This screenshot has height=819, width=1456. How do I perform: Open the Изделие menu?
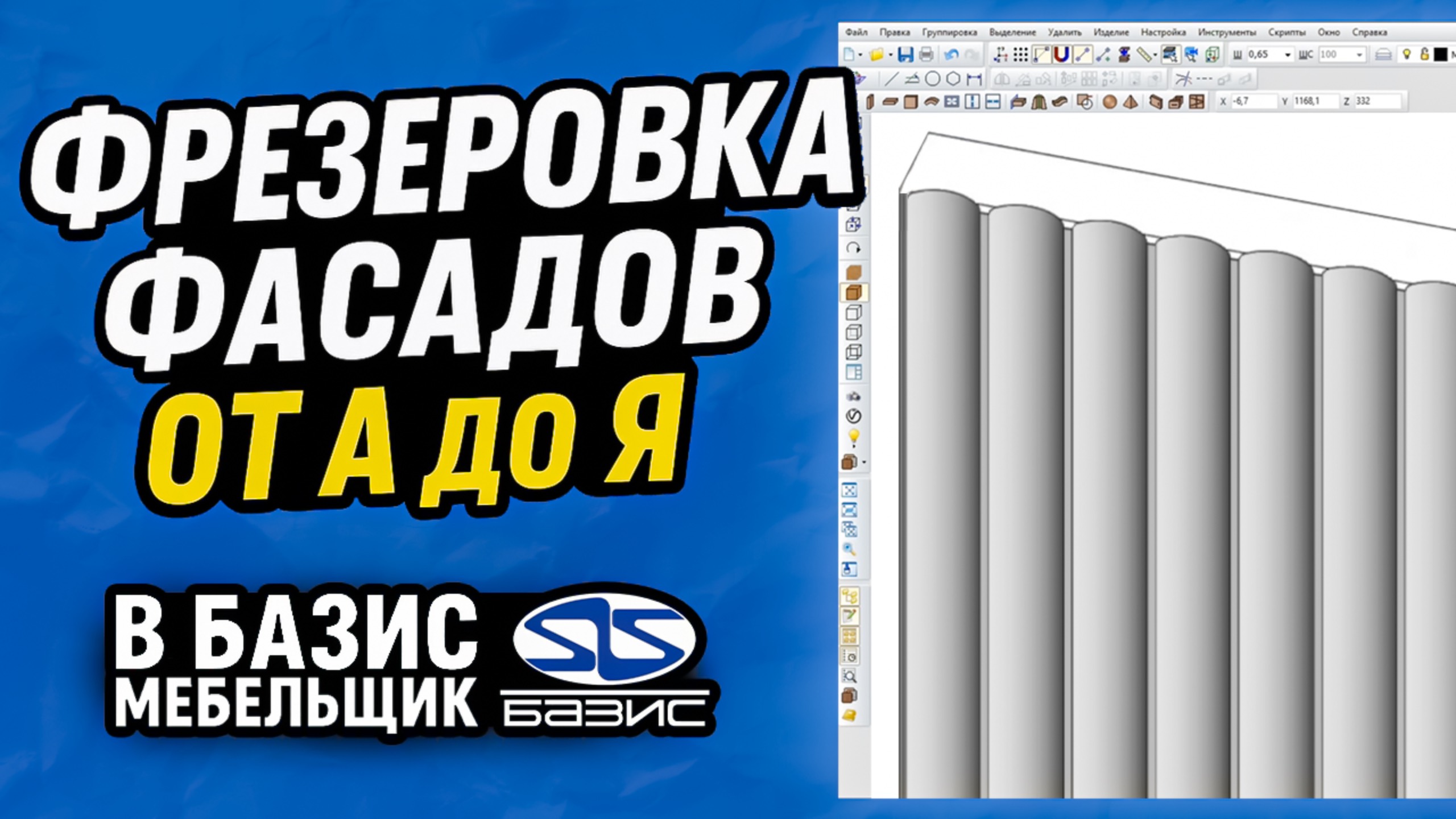1111,32
